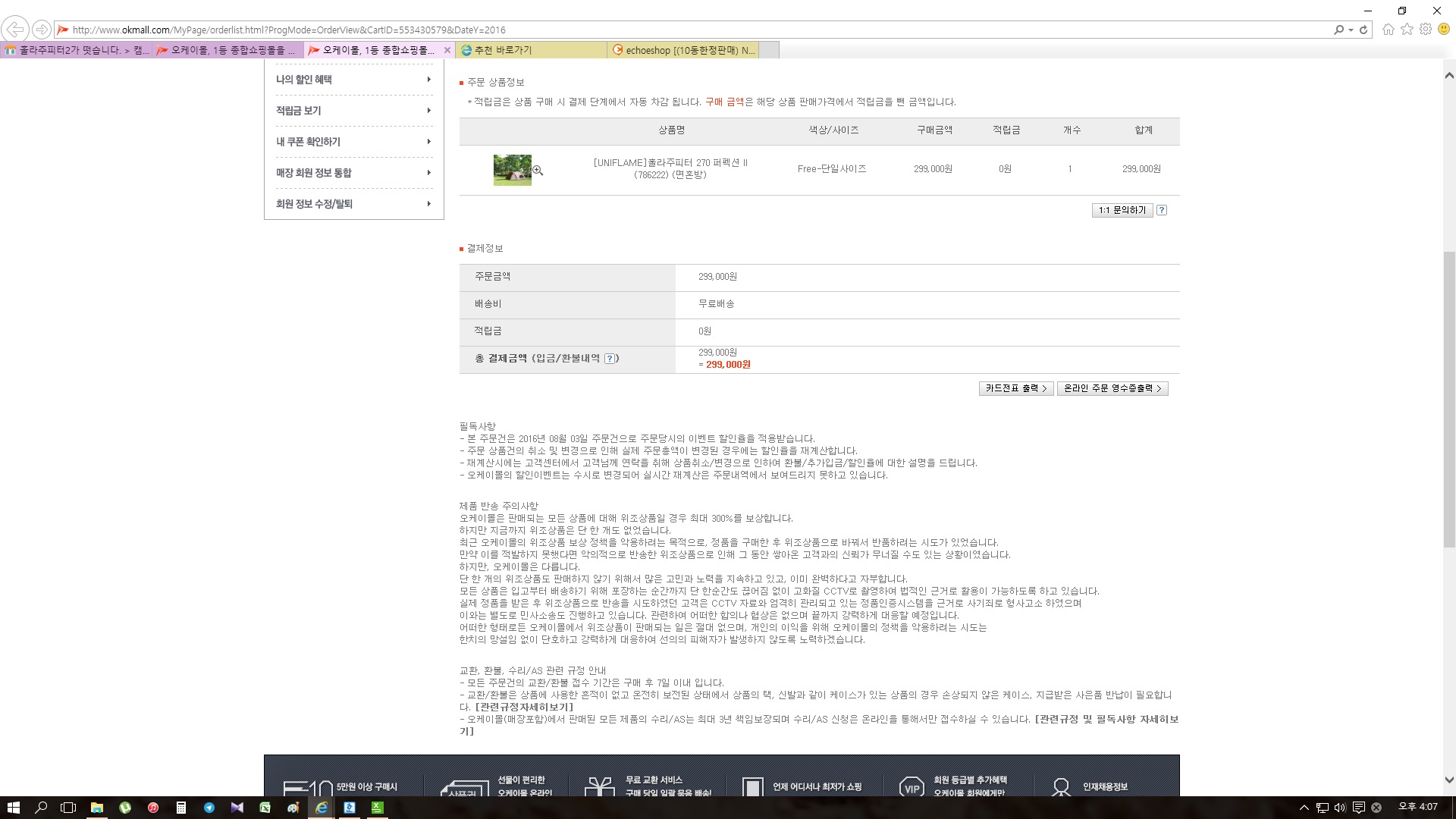Switch to the echoeshop tab

click(x=682, y=50)
